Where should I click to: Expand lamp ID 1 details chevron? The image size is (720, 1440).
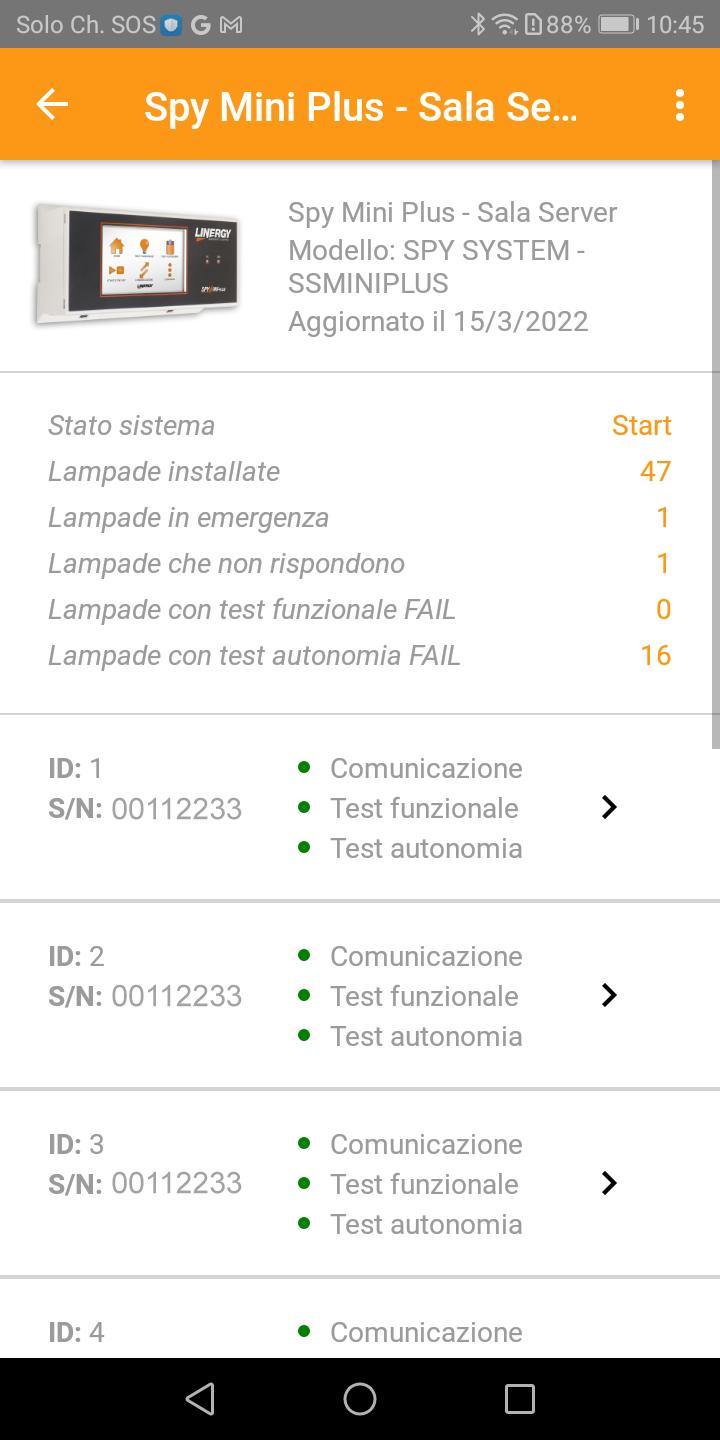click(x=609, y=808)
